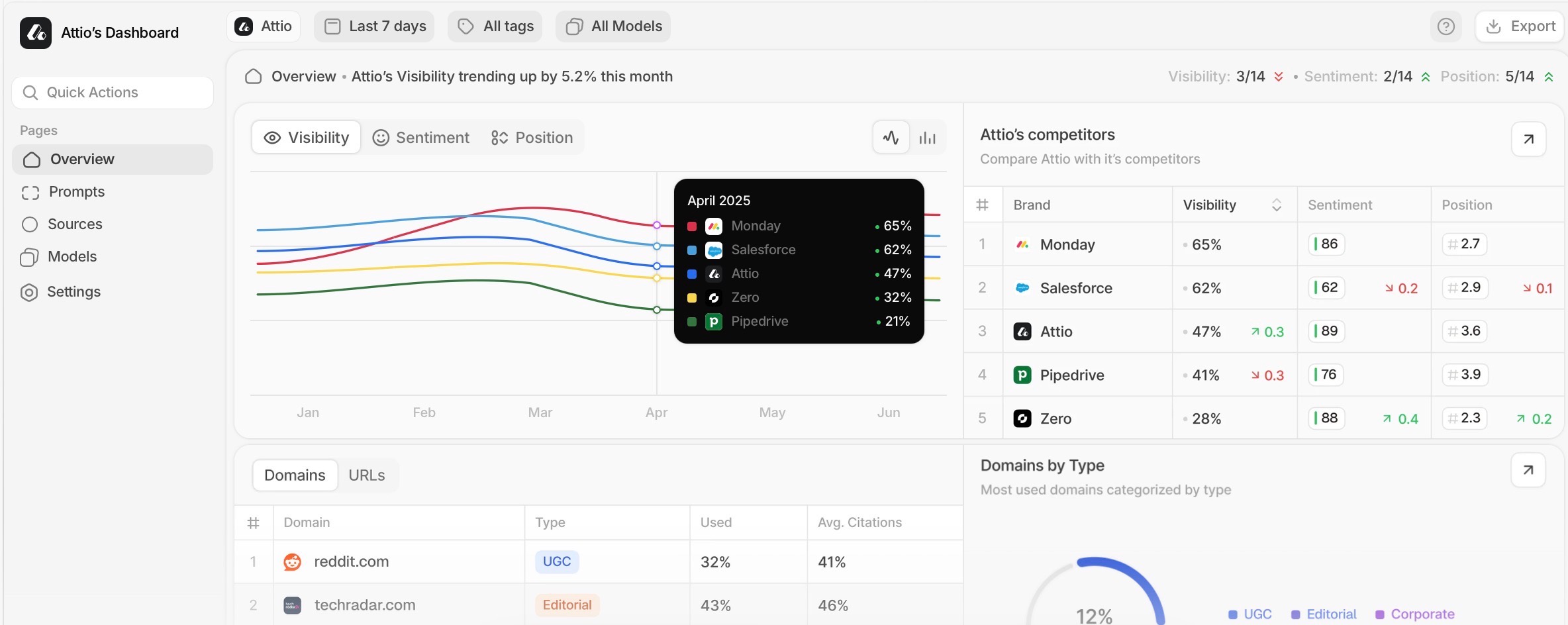The width and height of the screenshot is (1568, 625).
Task: Click Salesforce's sentiment score 62
Action: click(1327, 287)
